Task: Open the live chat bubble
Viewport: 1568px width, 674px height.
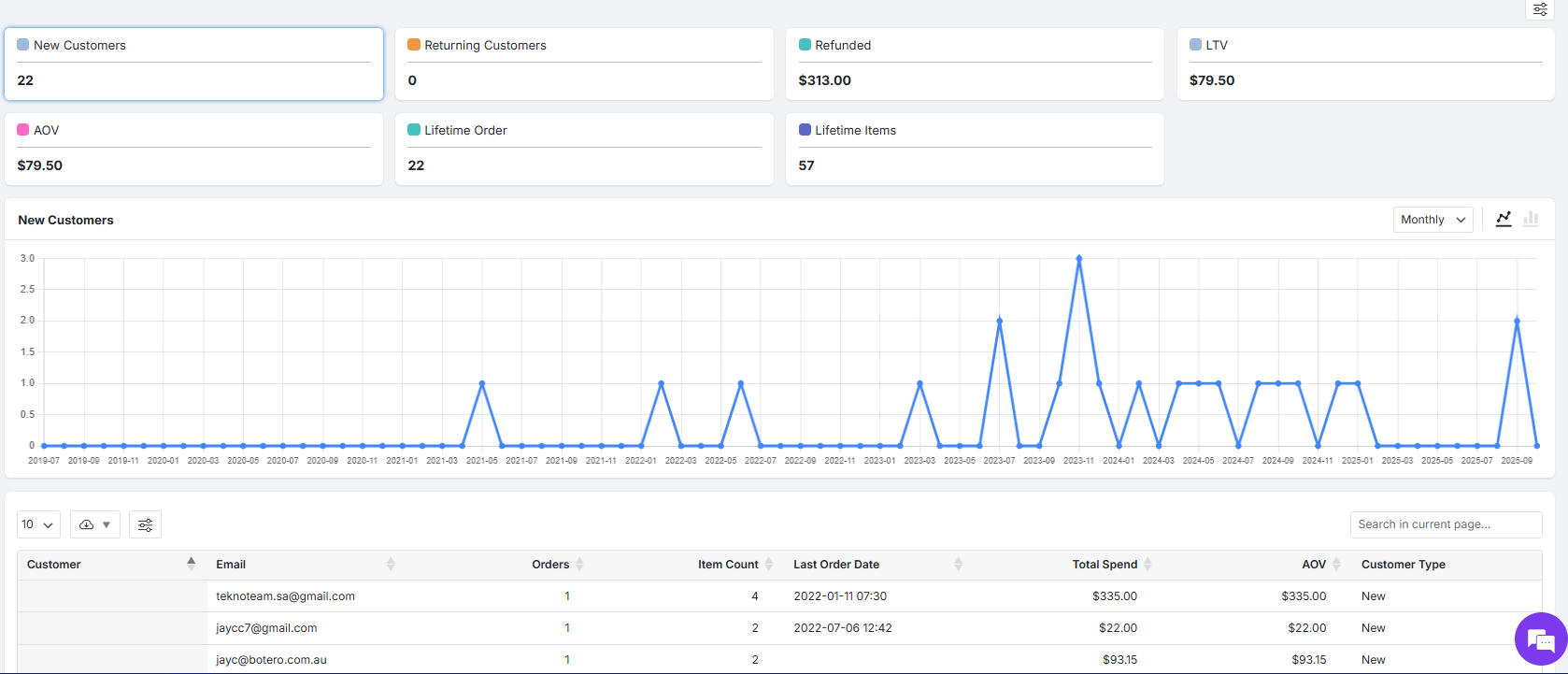Action: [x=1540, y=639]
